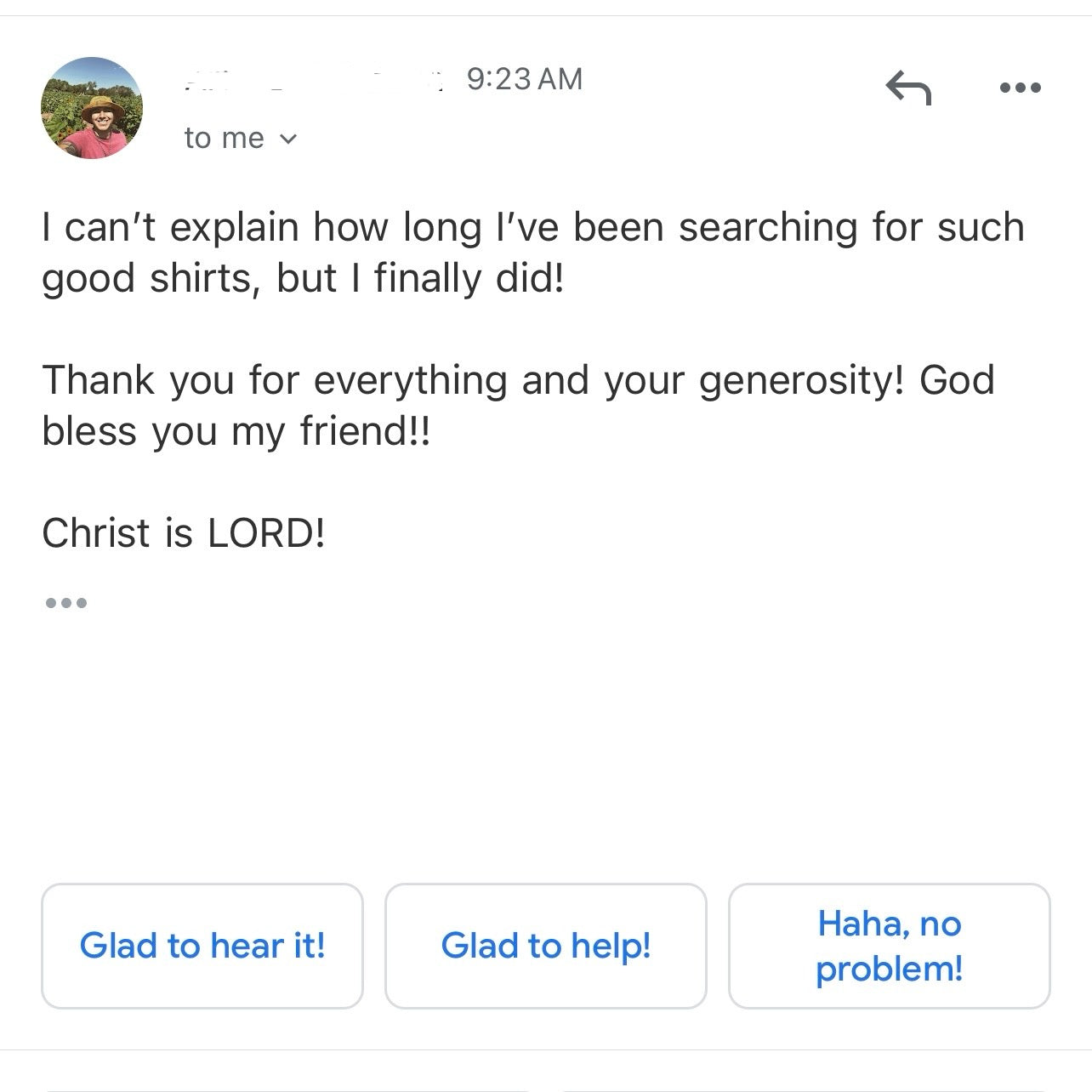Tap the sender's profile photo
Image resolution: width=1092 pixels, height=1092 pixels.
coord(92,108)
